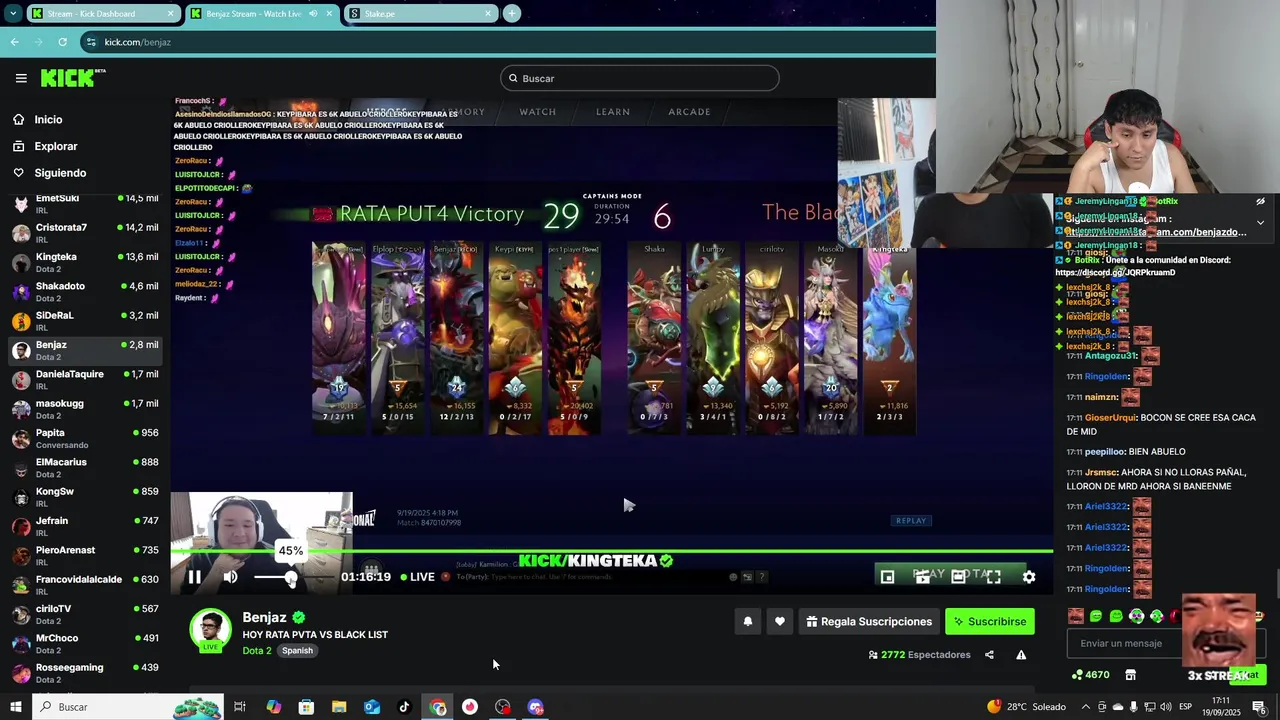Open Kingteka channel in sidebar
The image size is (1280, 720).
[x=84, y=262]
